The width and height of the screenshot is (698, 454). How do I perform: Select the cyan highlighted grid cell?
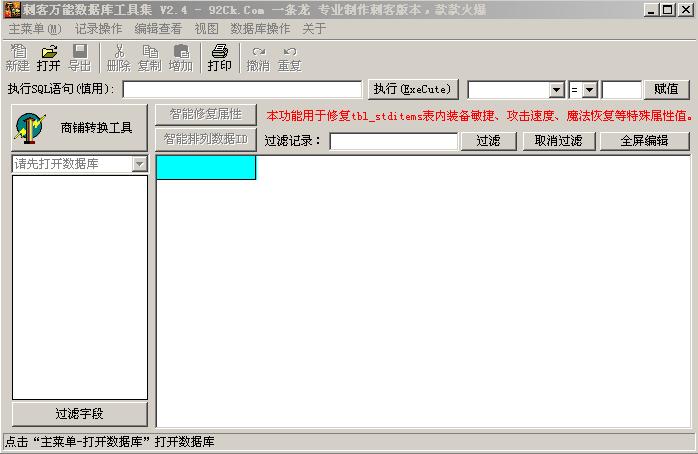(206, 168)
